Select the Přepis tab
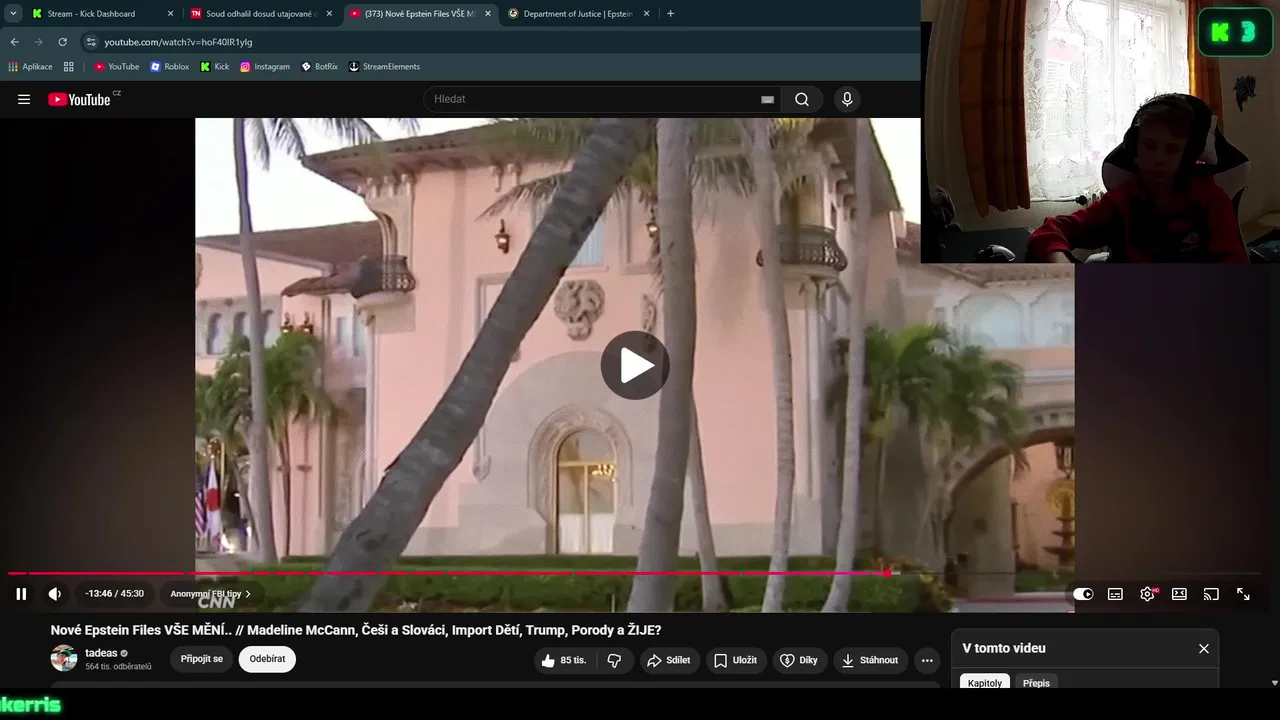This screenshot has height=720, width=1280. point(1036,683)
